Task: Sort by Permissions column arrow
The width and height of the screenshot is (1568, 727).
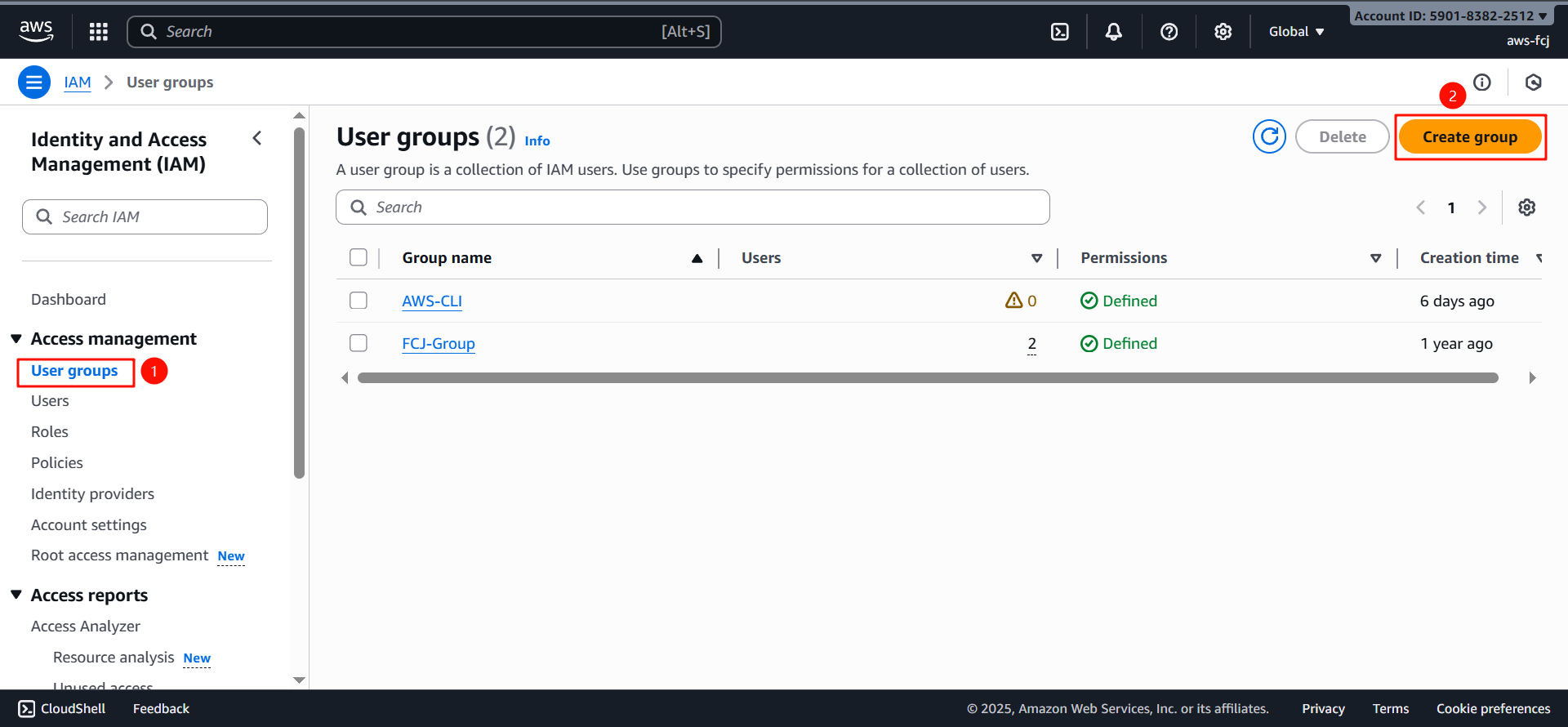Action: 1375,258
